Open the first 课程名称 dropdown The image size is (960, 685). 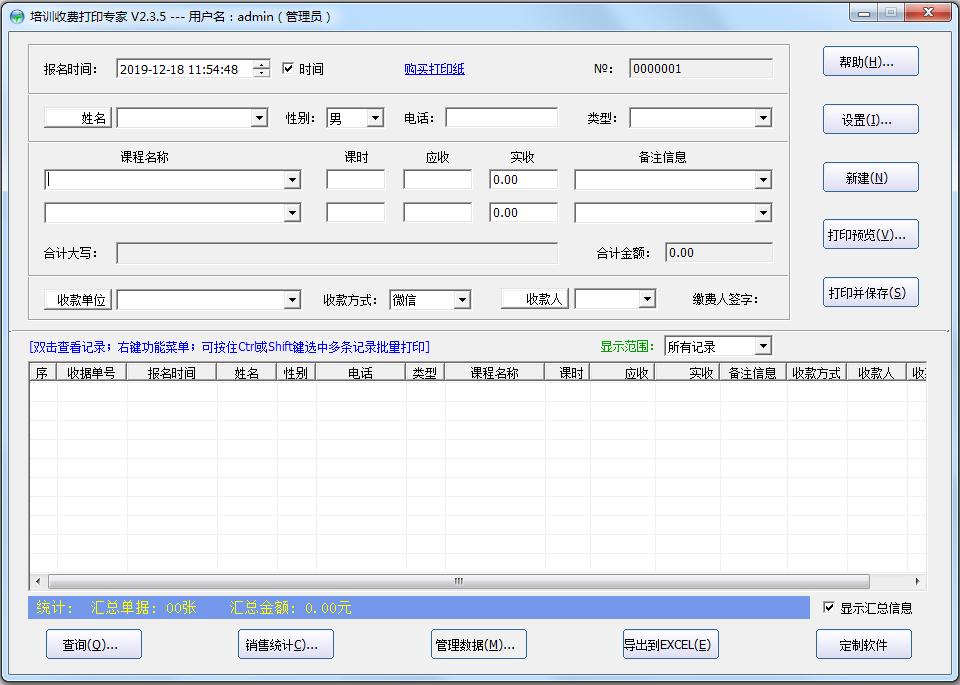click(292, 180)
